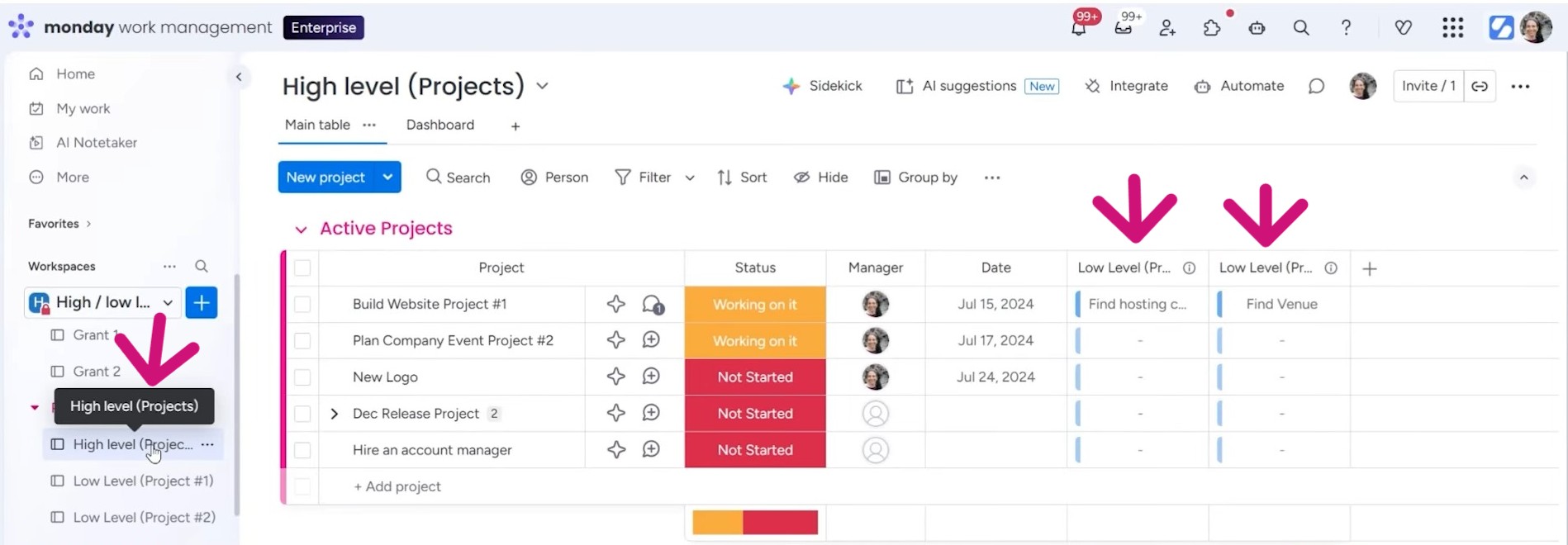
Task: Click the invite members icon in top bar
Action: tap(1167, 28)
